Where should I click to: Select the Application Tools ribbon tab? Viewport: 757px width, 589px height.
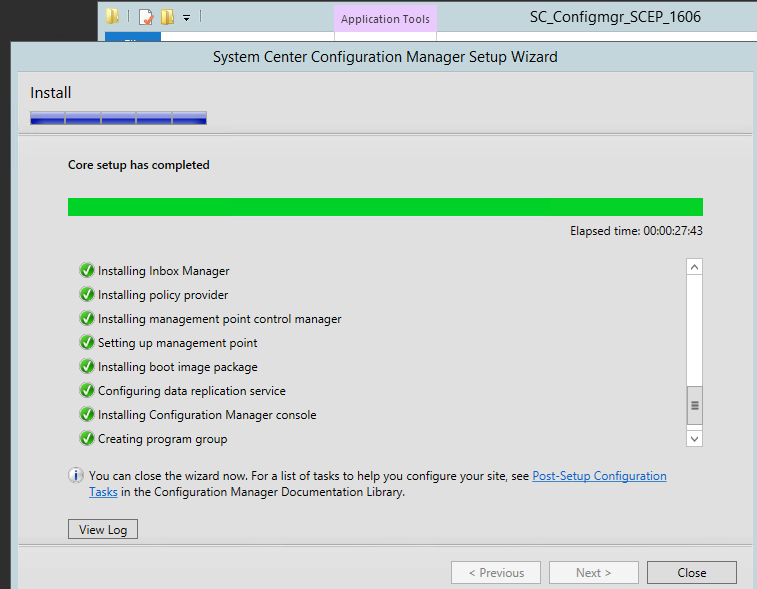coord(385,19)
